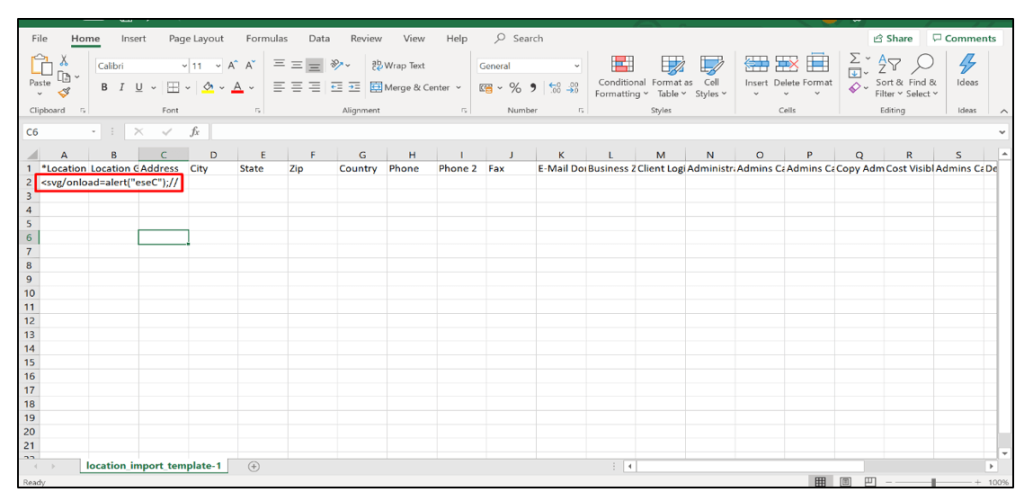The image size is (1024, 501).
Task: Collapse the ribbon with chevron
Action: click(x=1004, y=112)
